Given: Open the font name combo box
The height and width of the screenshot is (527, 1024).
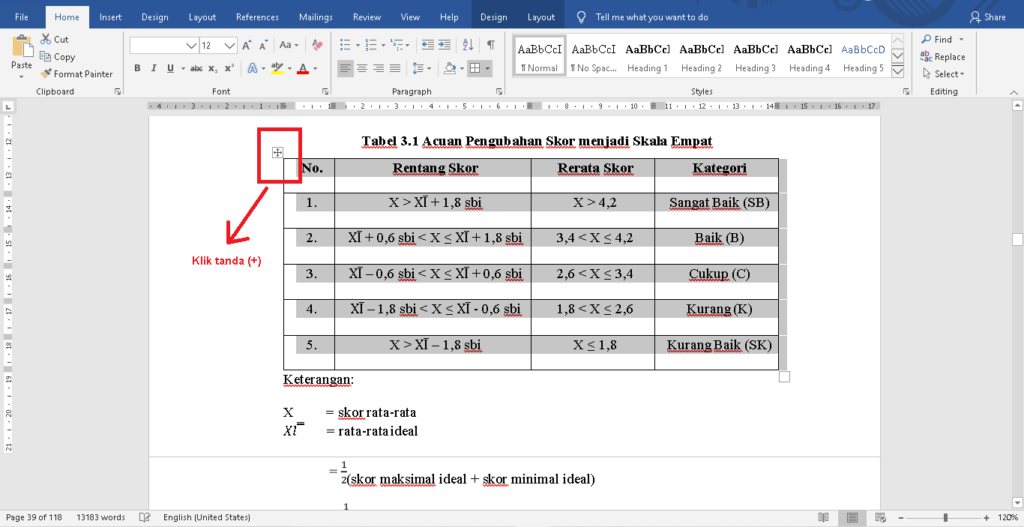Looking at the screenshot, I should pos(164,45).
